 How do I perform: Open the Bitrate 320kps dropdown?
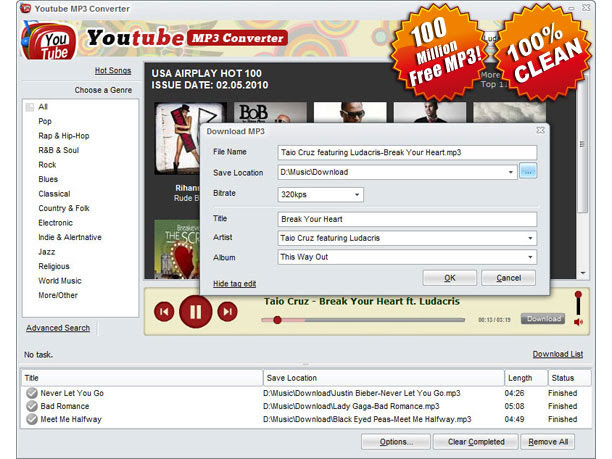[x=357, y=194]
